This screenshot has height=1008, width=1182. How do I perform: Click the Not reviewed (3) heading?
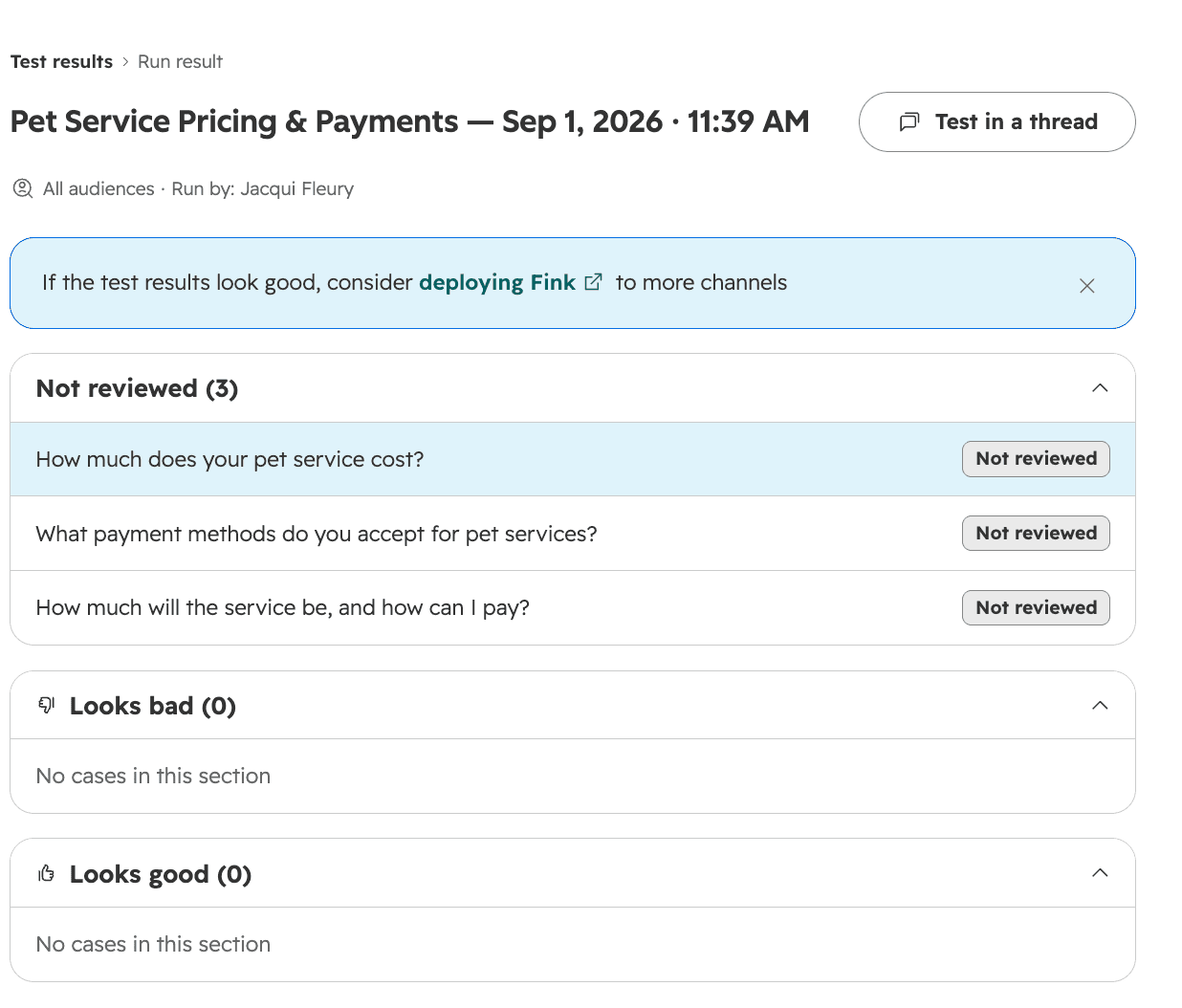137,388
